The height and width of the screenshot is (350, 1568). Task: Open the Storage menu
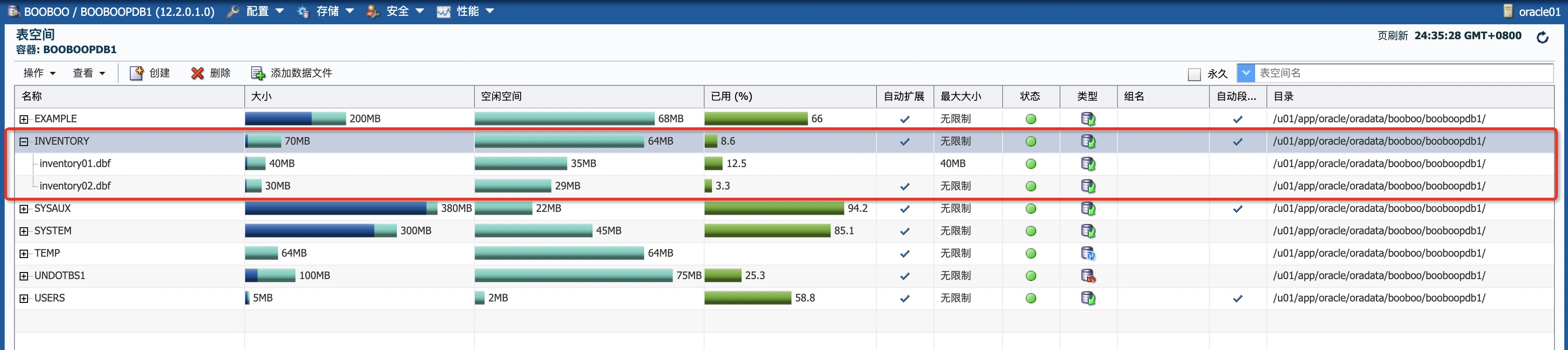(326, 11)
